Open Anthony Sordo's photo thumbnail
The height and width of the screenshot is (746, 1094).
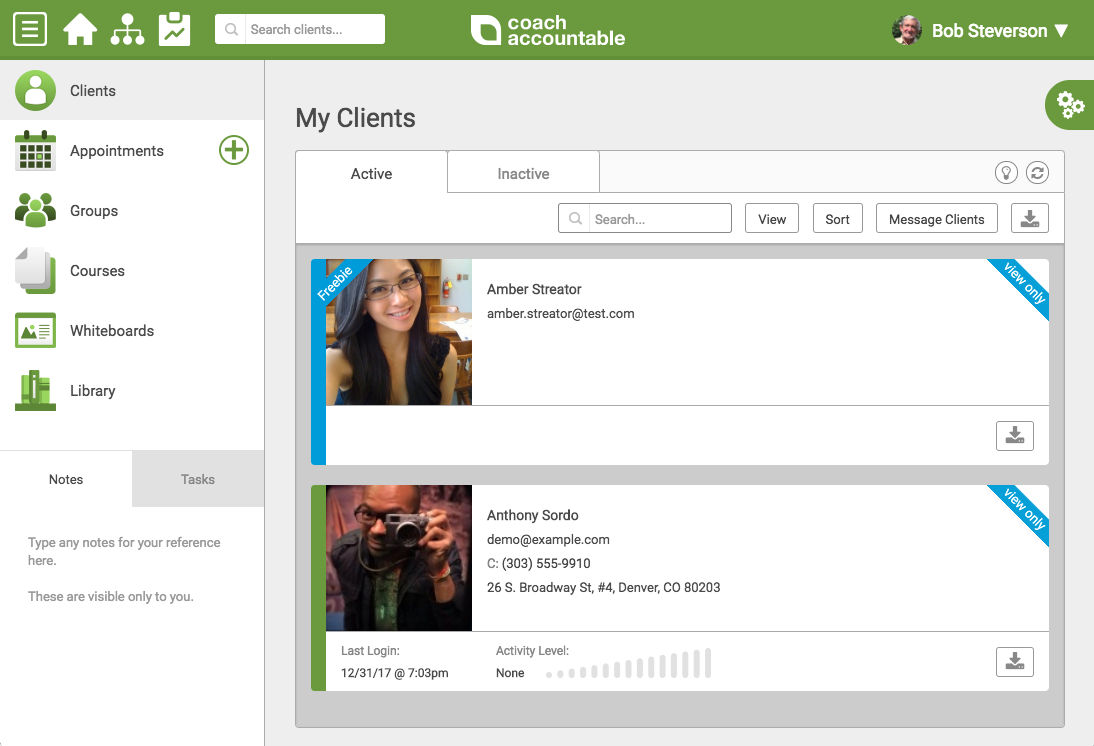[398, 558]
